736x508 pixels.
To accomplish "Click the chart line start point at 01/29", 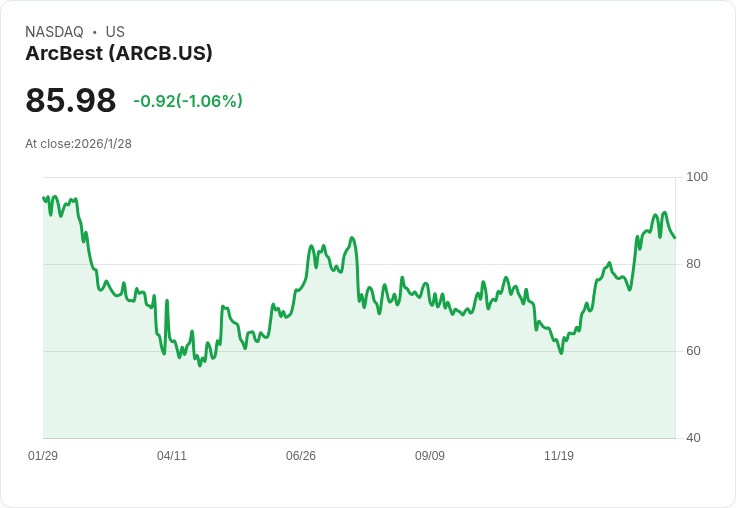I will [44, 198].
